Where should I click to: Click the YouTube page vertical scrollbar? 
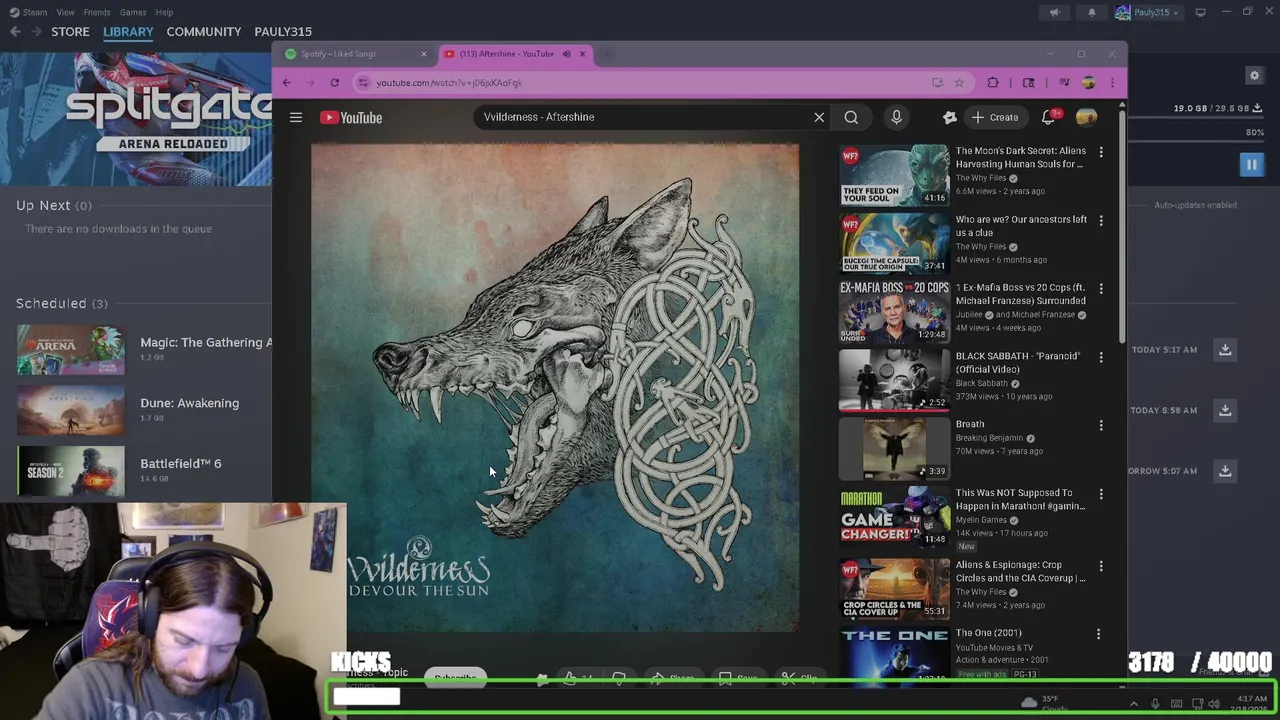point(1122,225)
